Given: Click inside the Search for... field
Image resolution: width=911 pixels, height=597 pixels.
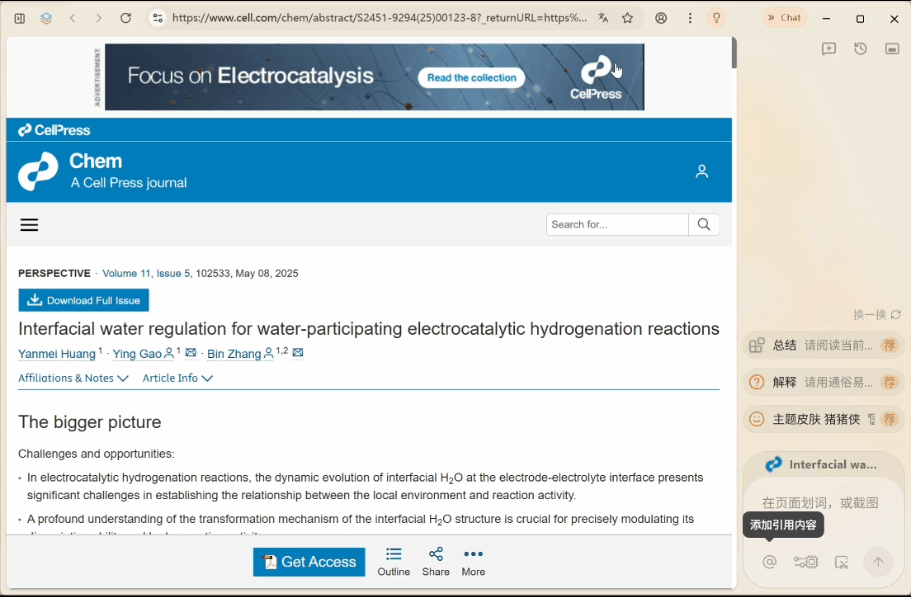Looking at the screenshot, I should click(617, 225).
